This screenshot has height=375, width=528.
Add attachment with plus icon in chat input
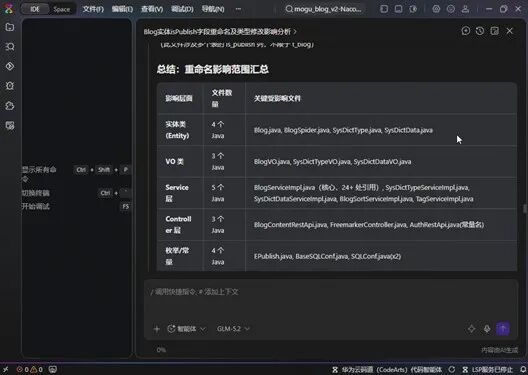click(156, 329)
